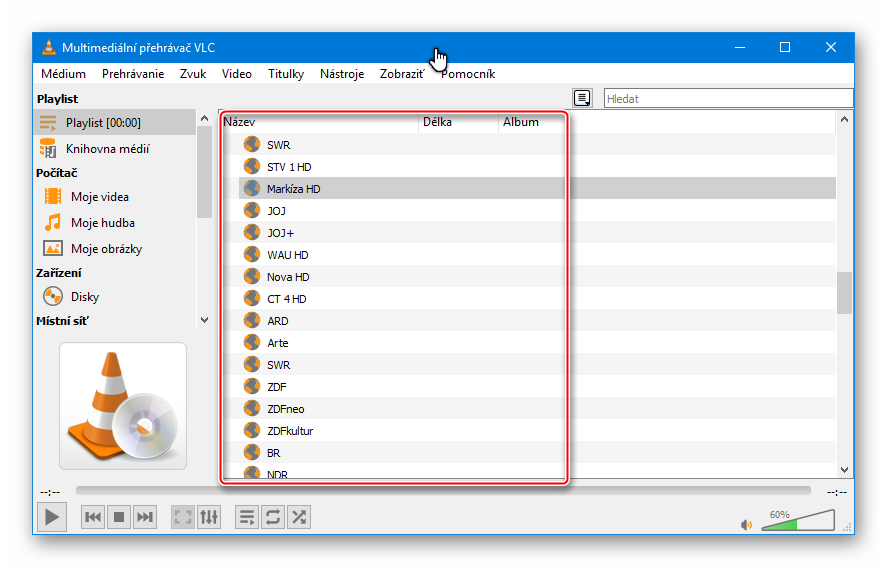
Task: Click the Previous track button
Action: coord(93,517)
